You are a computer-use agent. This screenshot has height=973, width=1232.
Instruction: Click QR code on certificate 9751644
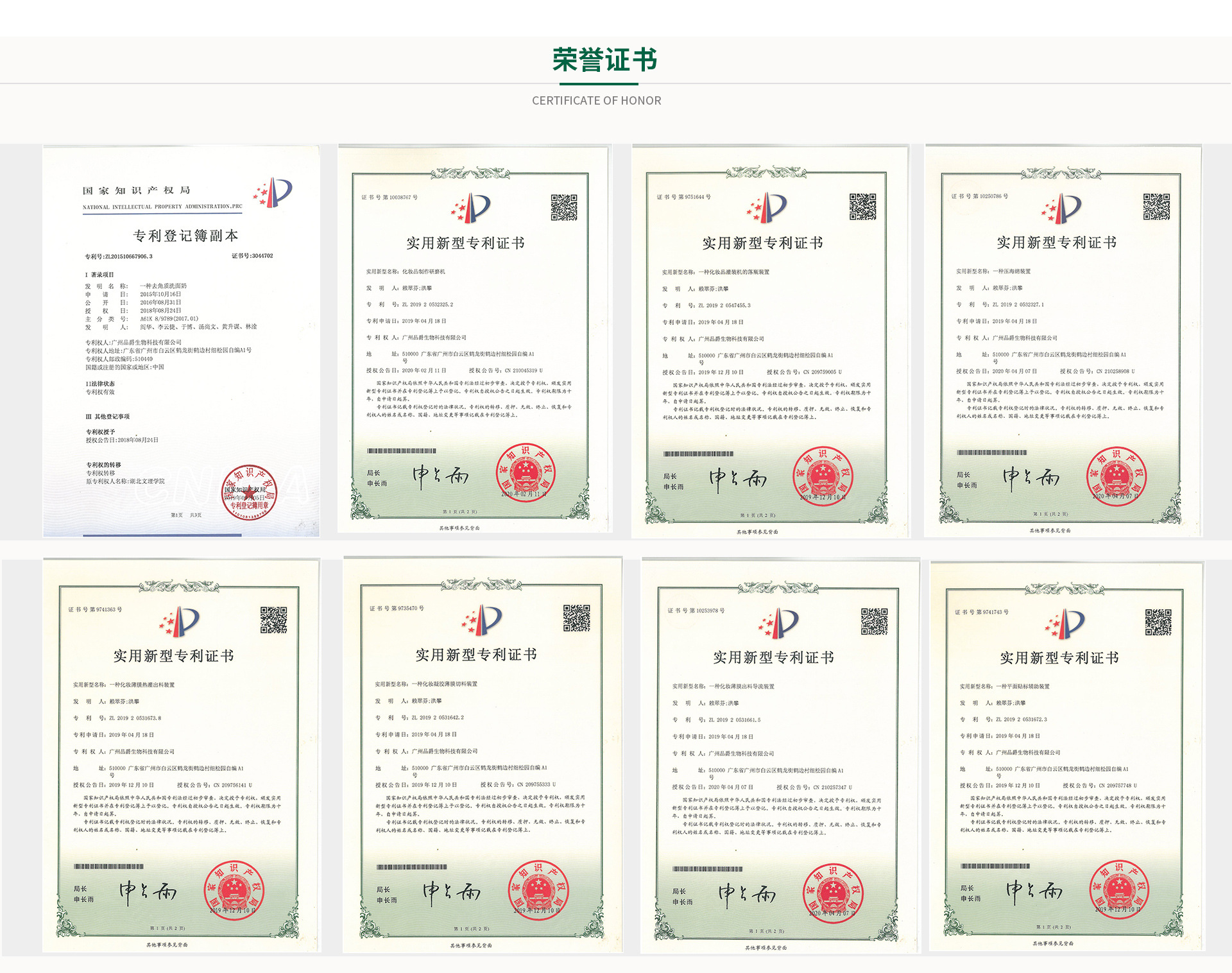coord(862,207)
